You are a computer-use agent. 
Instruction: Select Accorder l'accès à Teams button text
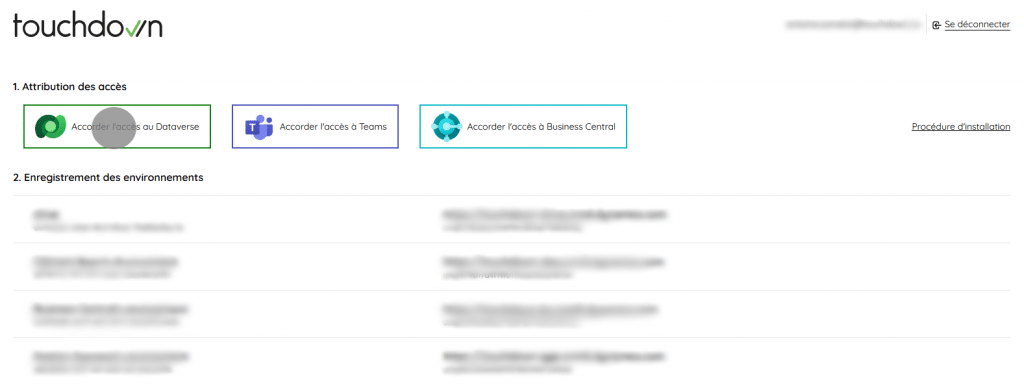[x=333, y=127]
